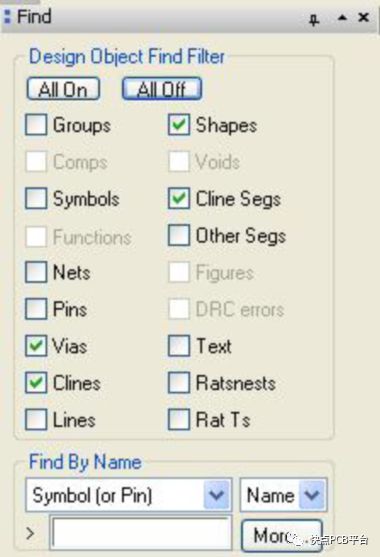The image size is (380, 557).
Task: Close the Find panel
Action: 364,17
